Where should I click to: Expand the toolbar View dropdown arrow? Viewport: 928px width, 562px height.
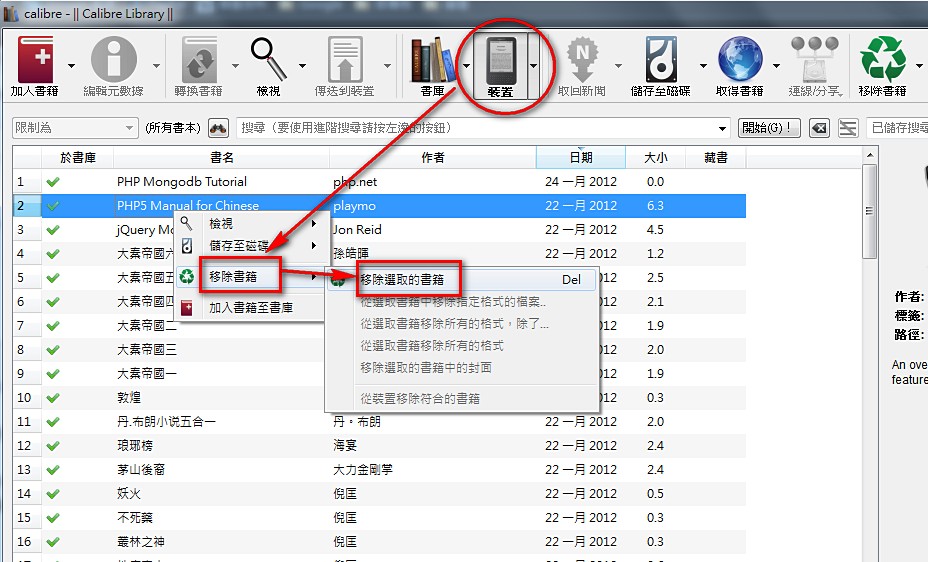(302, 66)
